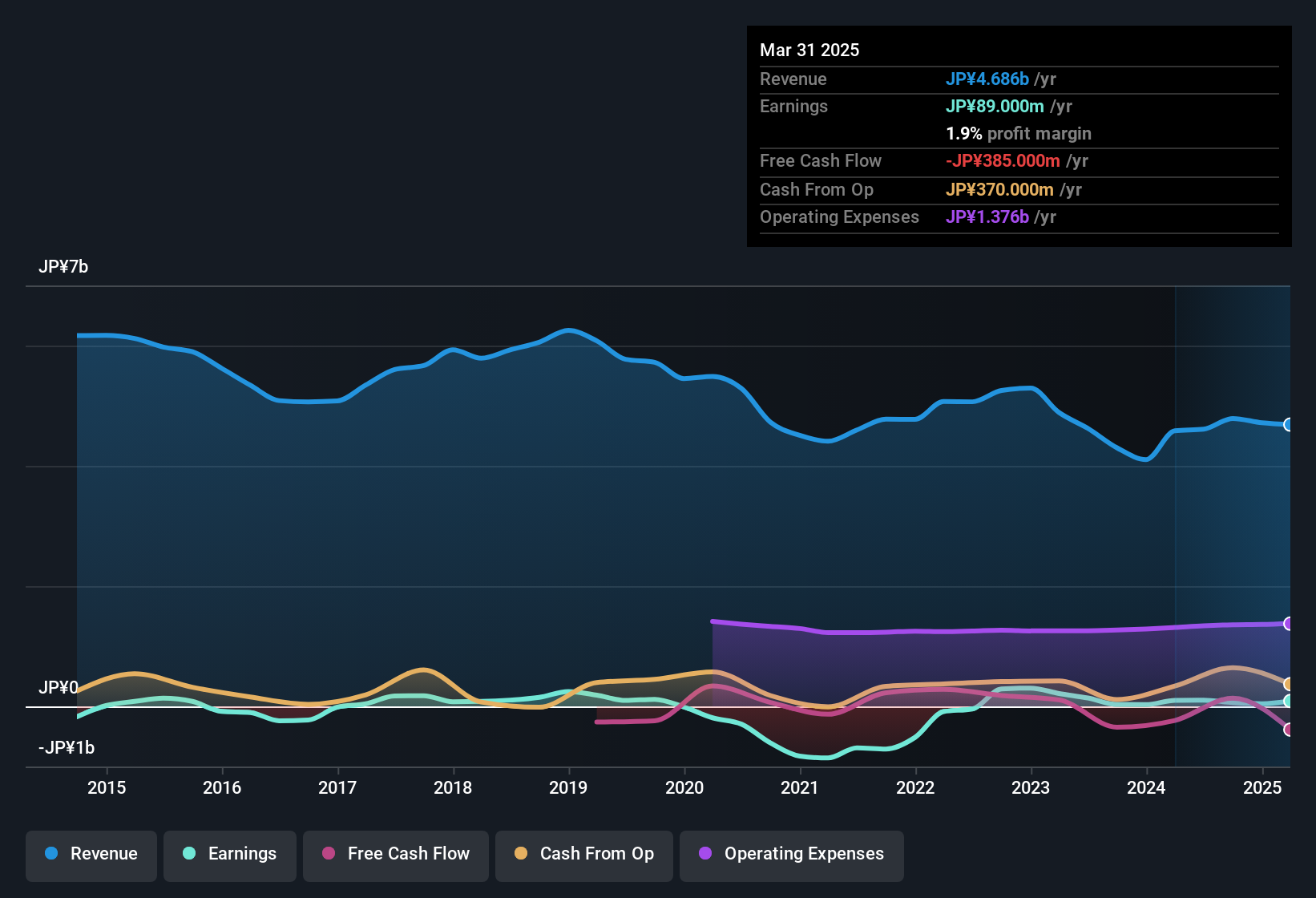1316x898 pixels.
Task: Click the 2015 x-axis label
Action: click(x=107, y=787)
